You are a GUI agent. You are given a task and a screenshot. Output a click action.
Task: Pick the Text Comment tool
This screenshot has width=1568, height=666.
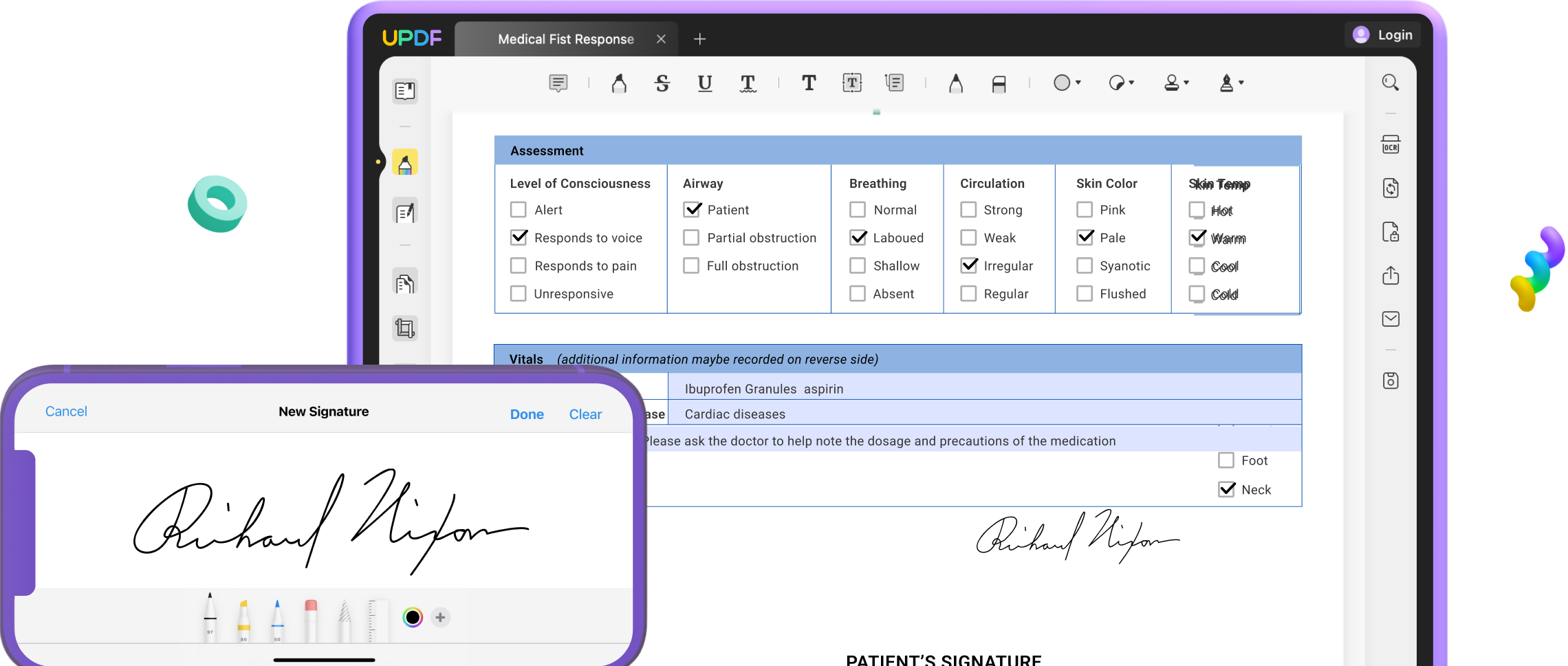(809, 83)
